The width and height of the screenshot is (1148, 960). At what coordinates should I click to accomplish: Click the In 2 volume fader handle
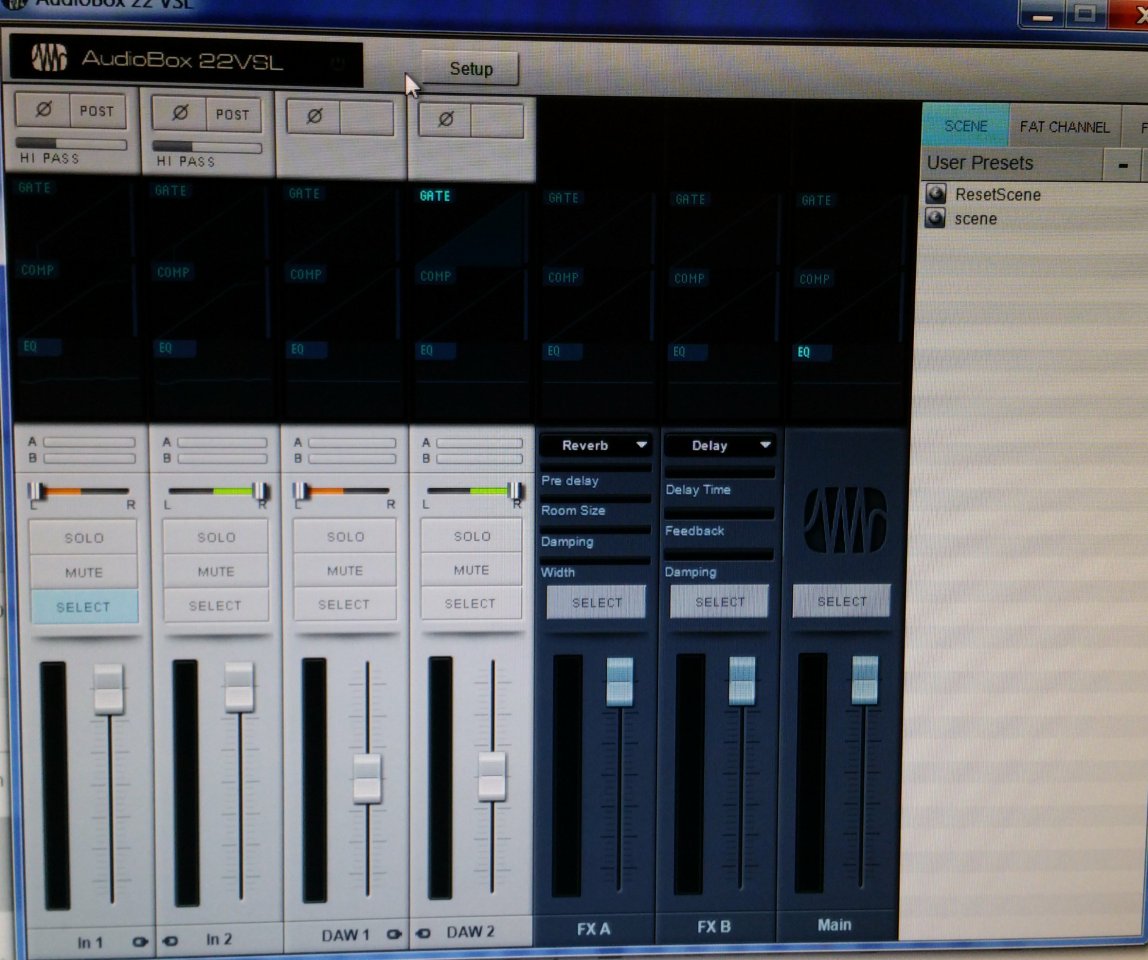pyautogui.click(x=239, y=687)
